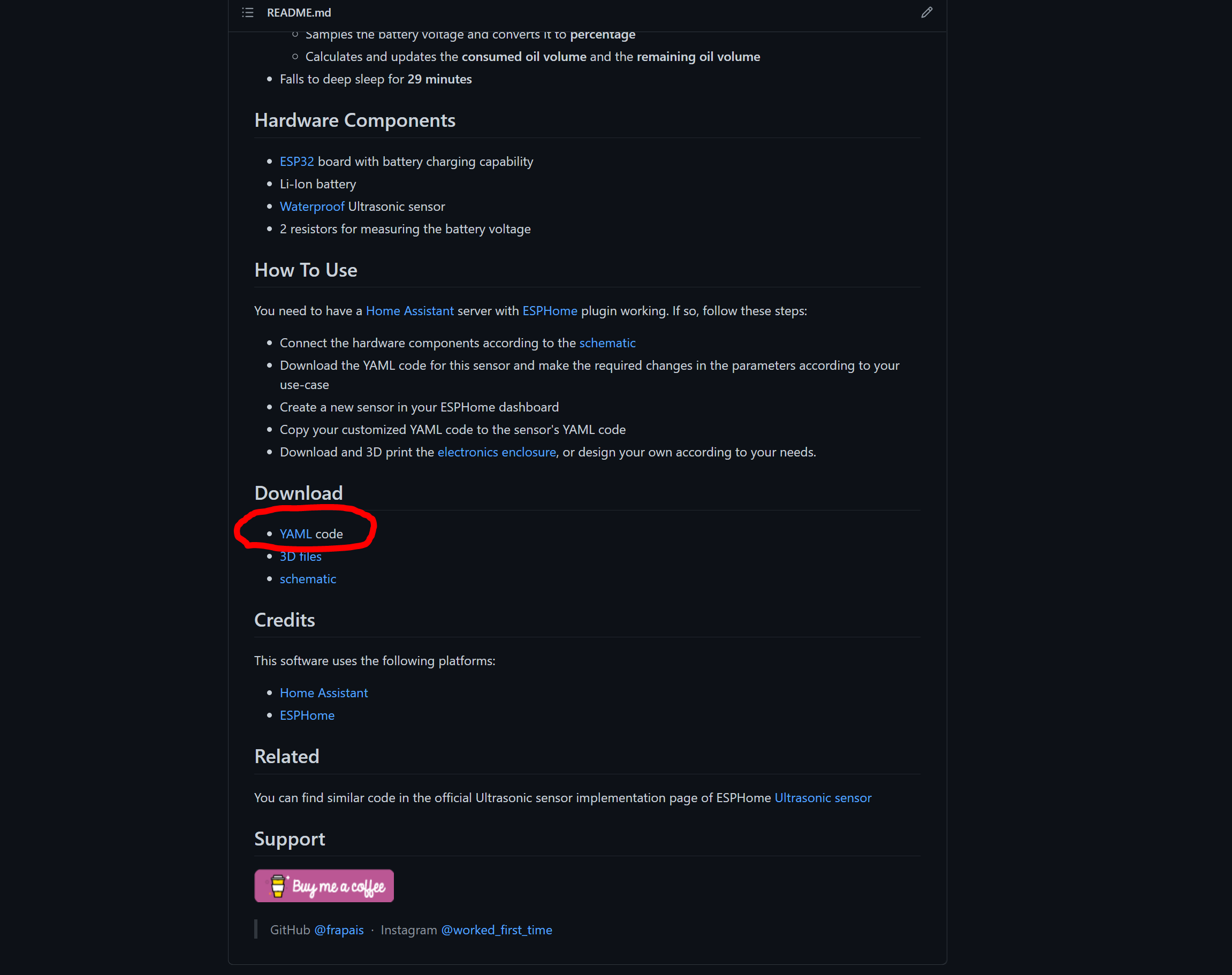
Task: Open the schematic link in the connect step
Action: 607,342
